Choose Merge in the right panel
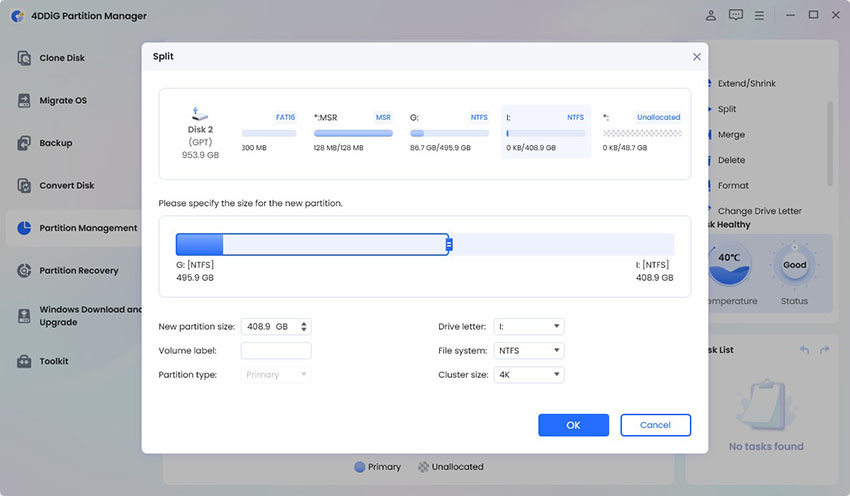 click(x=731, y=134)
